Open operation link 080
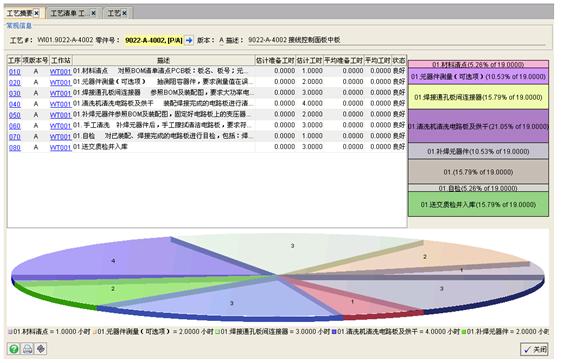566x363 pixels. click(x=15, y=148)
